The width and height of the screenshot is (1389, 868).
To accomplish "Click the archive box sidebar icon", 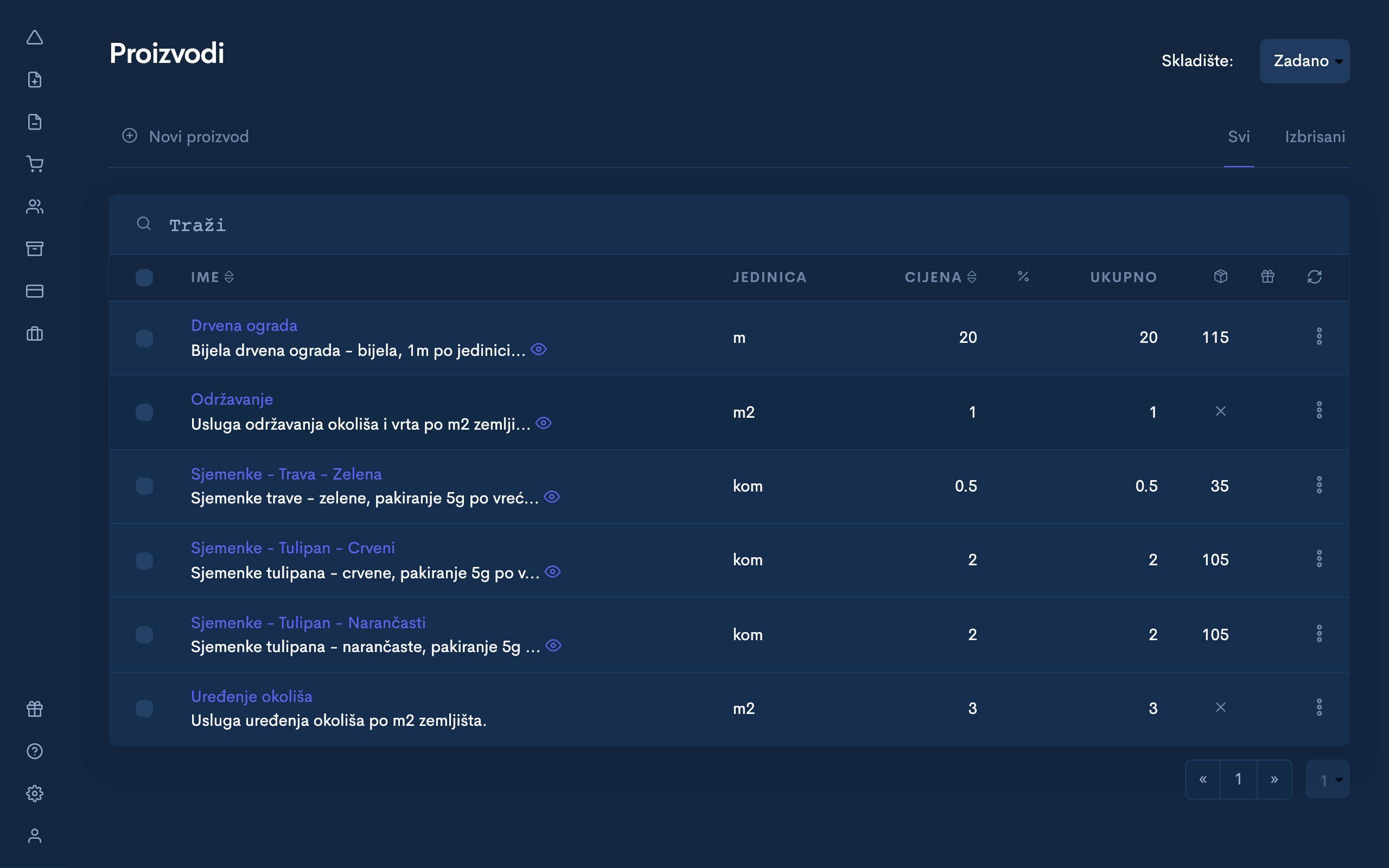I will tap(35, 248).
